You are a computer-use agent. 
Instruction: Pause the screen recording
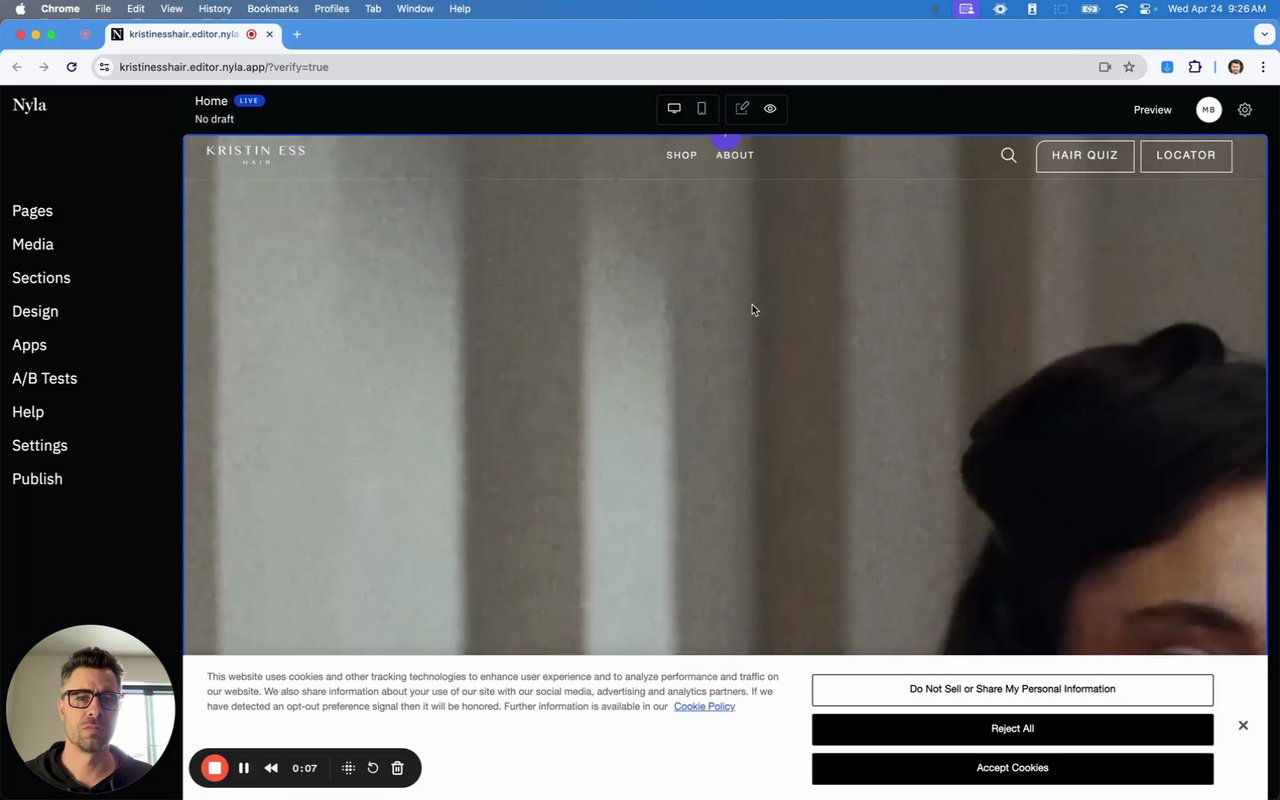[x=244, y=768]
